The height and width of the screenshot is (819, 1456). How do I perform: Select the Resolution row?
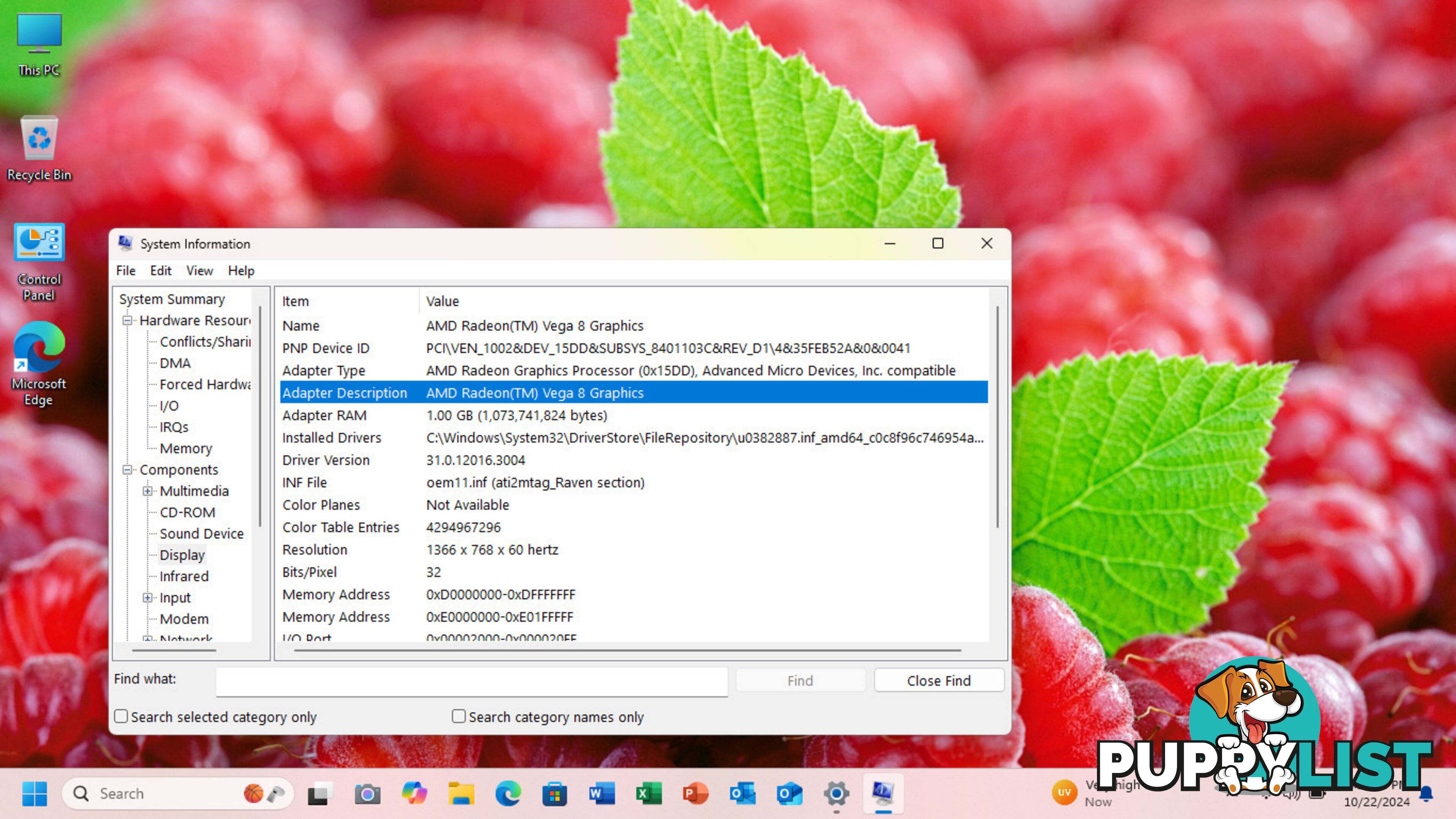[634, 550]
